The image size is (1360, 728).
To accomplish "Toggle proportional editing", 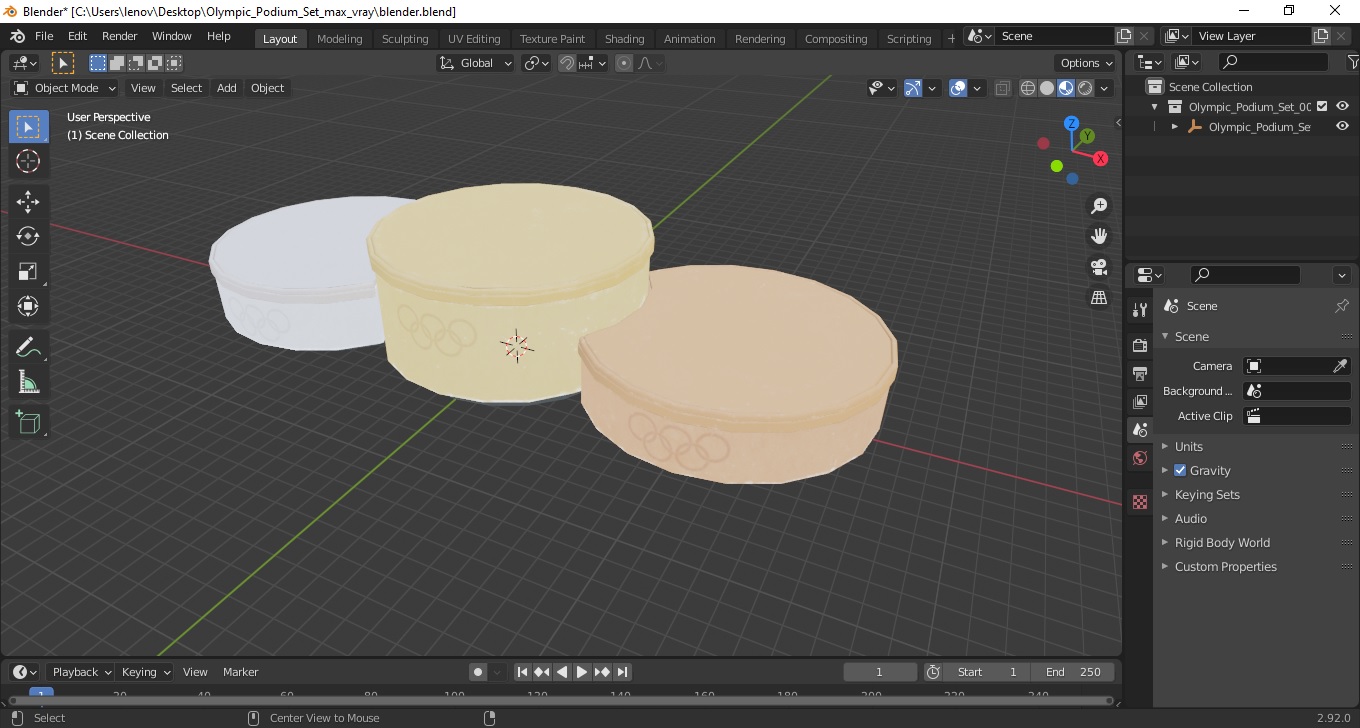I will [x=624, y=63].
